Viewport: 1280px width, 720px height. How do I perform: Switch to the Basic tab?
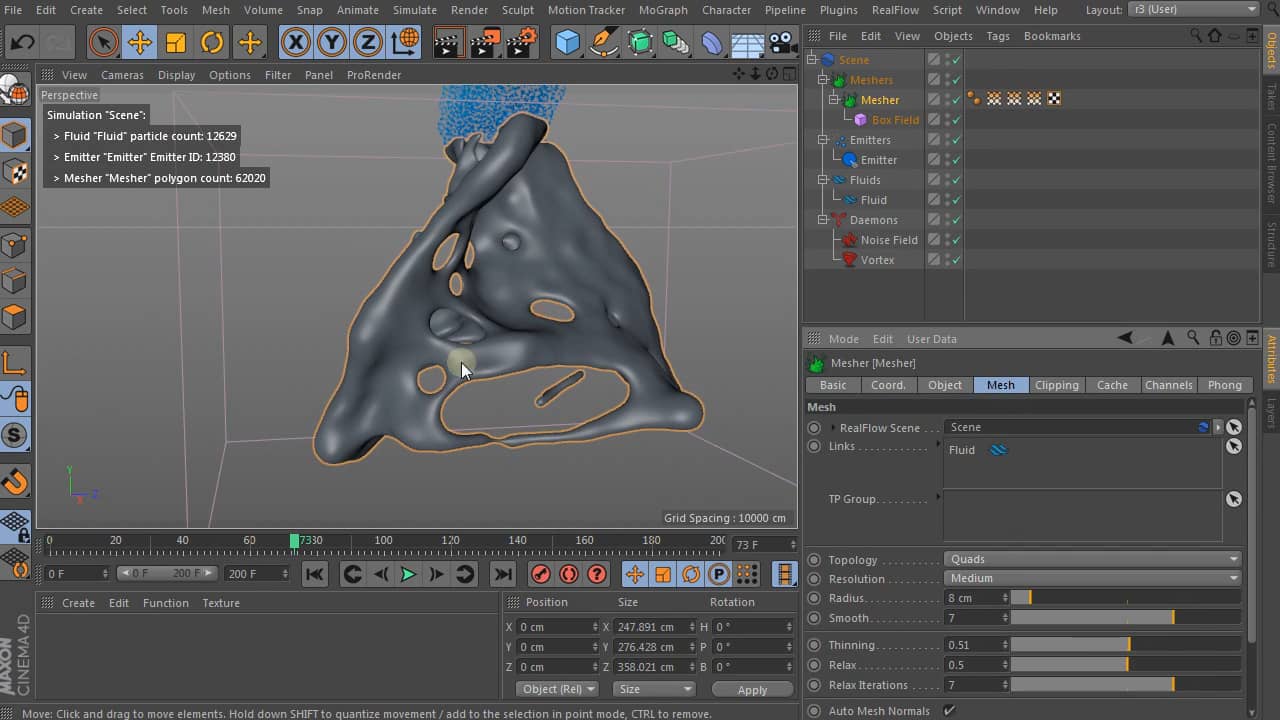point(833,385)
